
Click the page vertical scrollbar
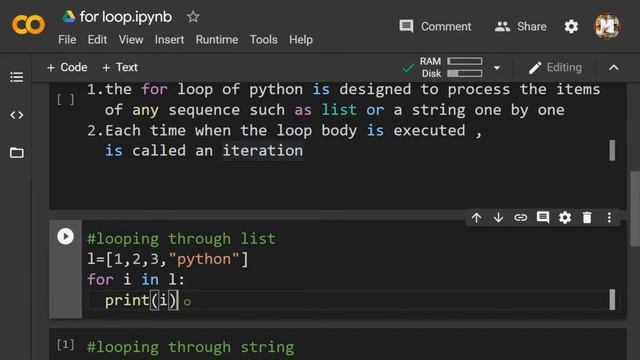pos(635,209)
